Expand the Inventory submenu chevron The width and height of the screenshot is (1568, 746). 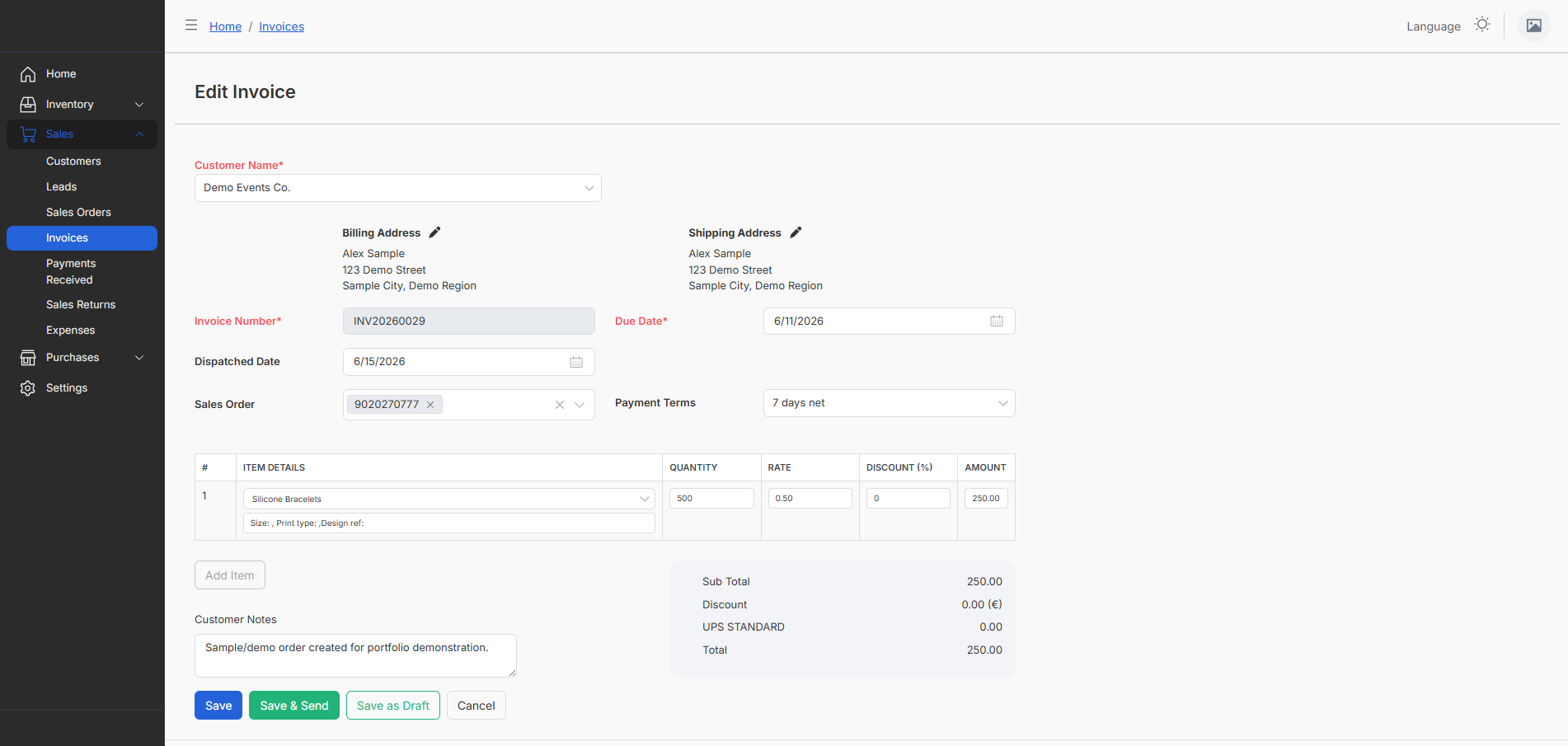tap(139, 105)
